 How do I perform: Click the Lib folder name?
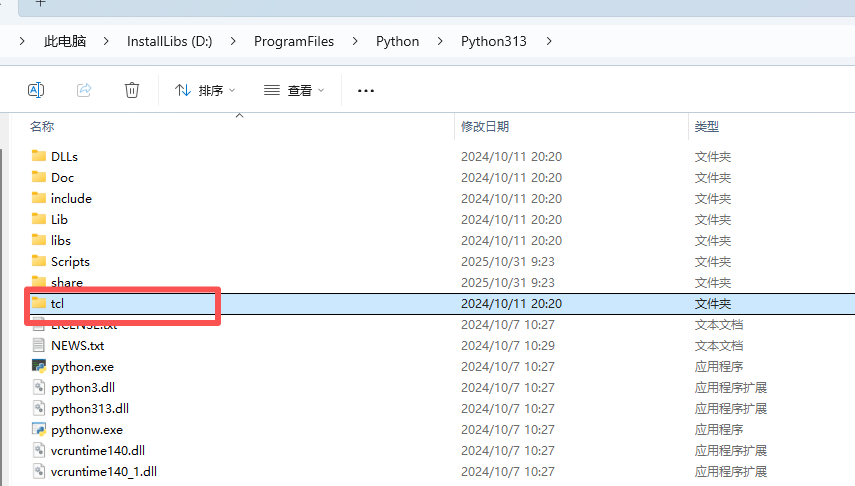click(59, 220)
